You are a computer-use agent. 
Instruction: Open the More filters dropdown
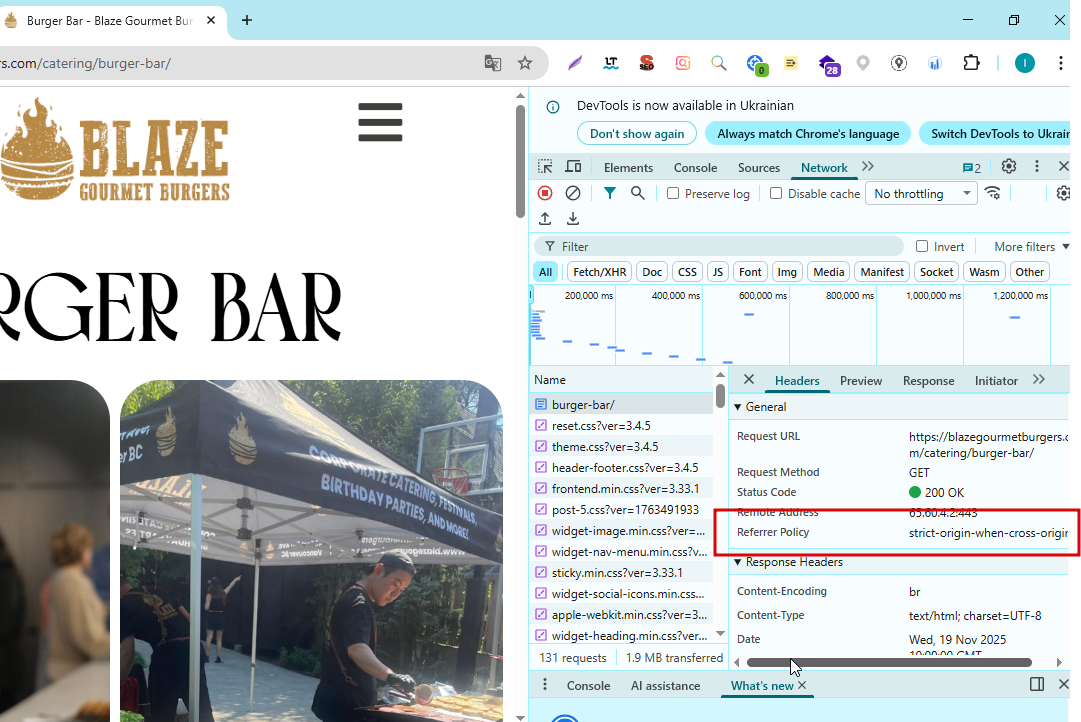click(1031, 246)
